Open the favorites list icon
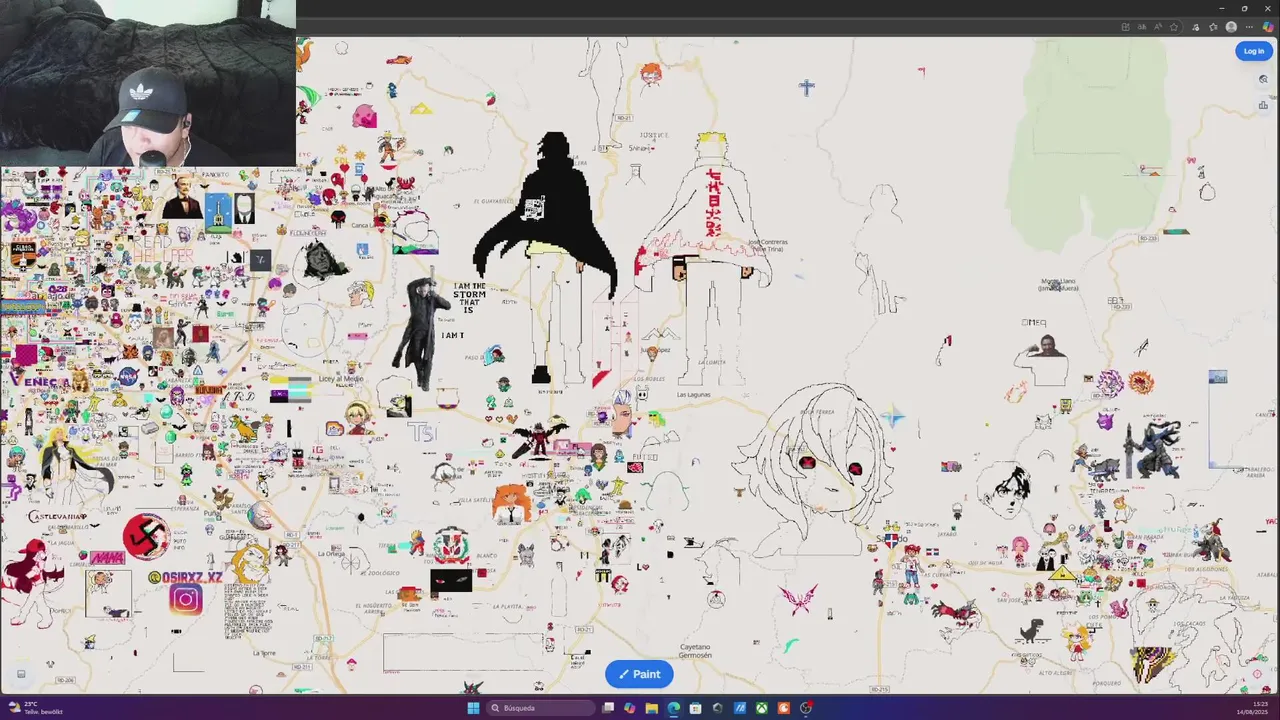The image size is (1280, 720). click(1213, 27)
